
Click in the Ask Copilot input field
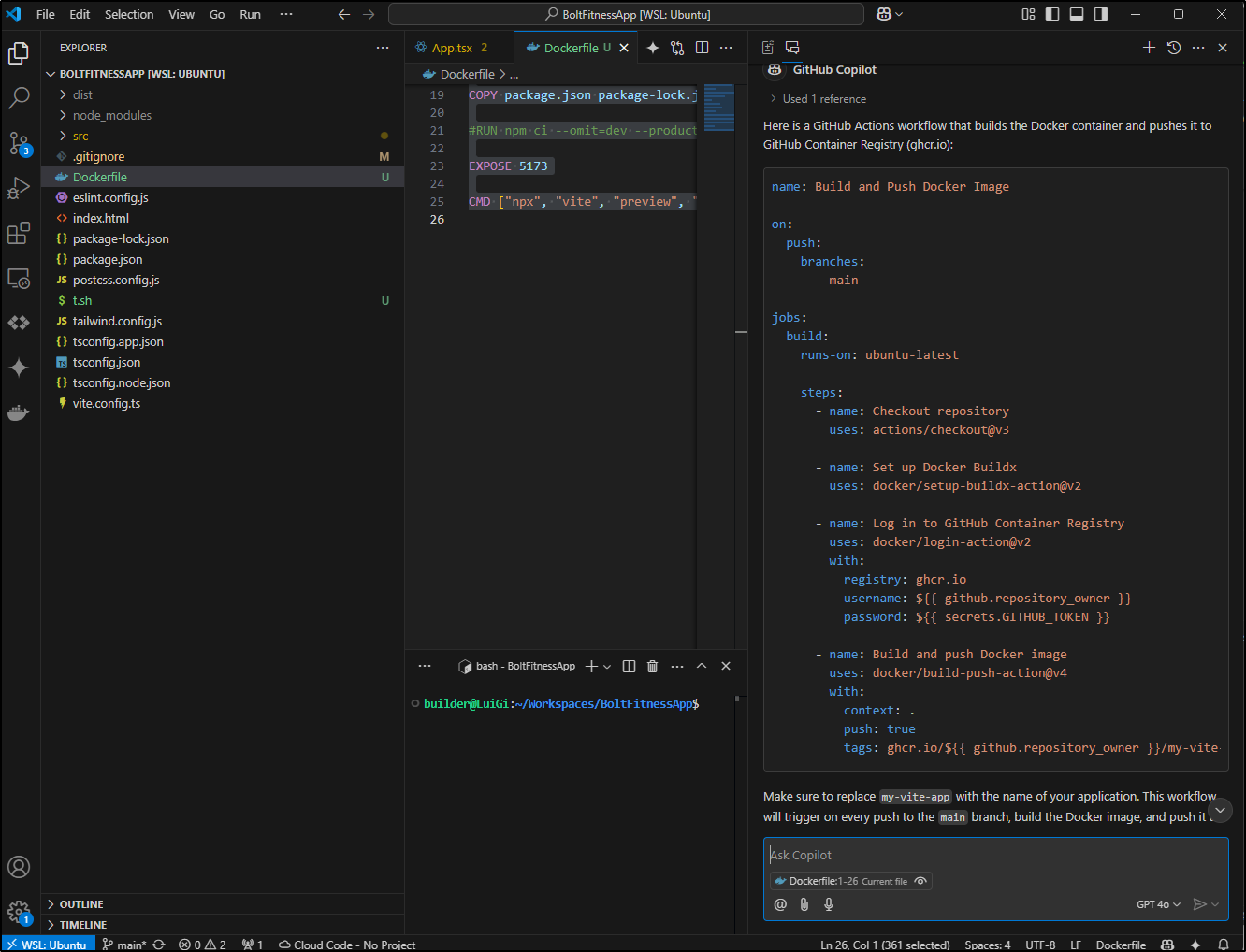click(x=995, y=855)
